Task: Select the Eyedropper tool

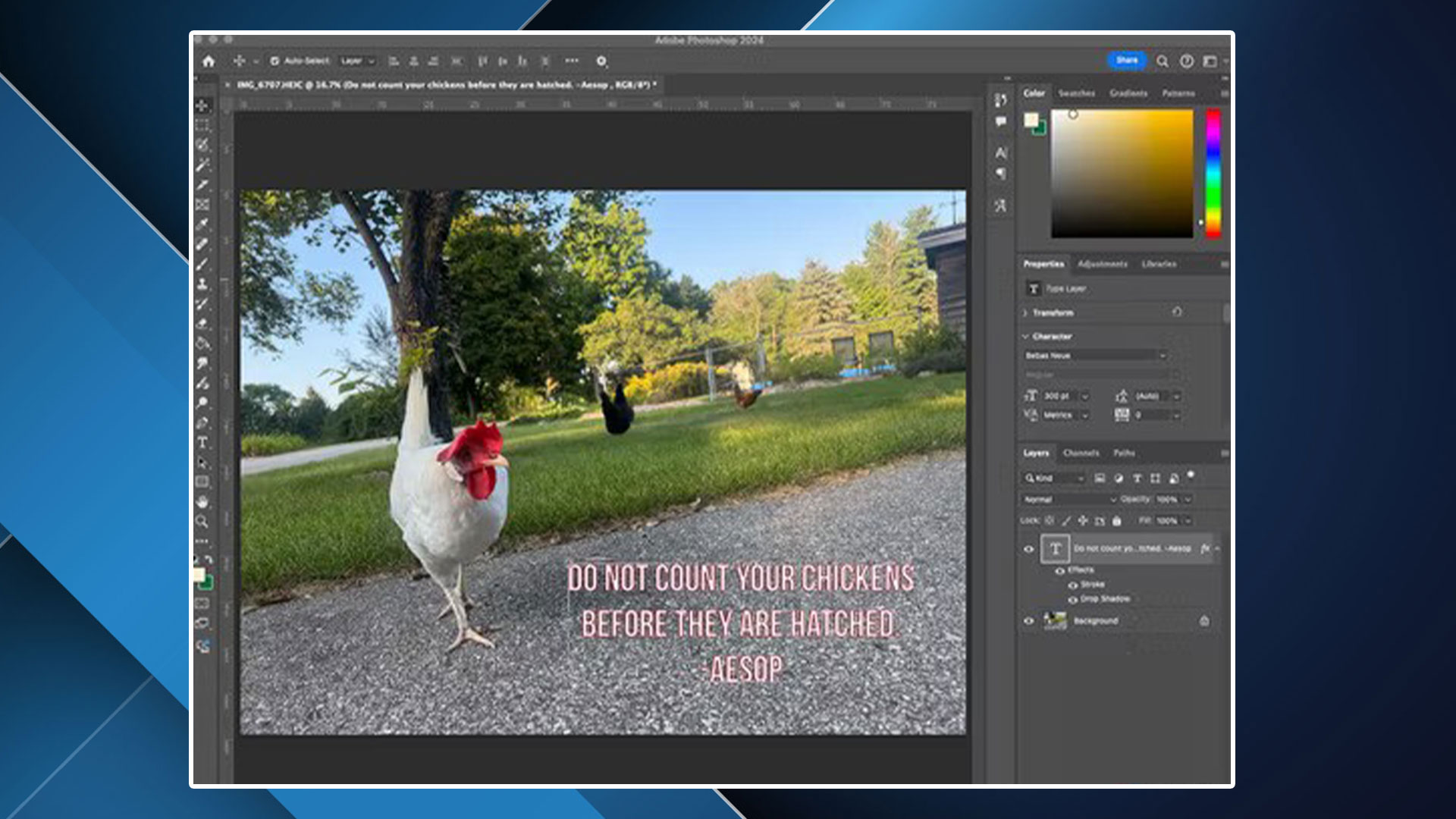Action: coord(202,224)
